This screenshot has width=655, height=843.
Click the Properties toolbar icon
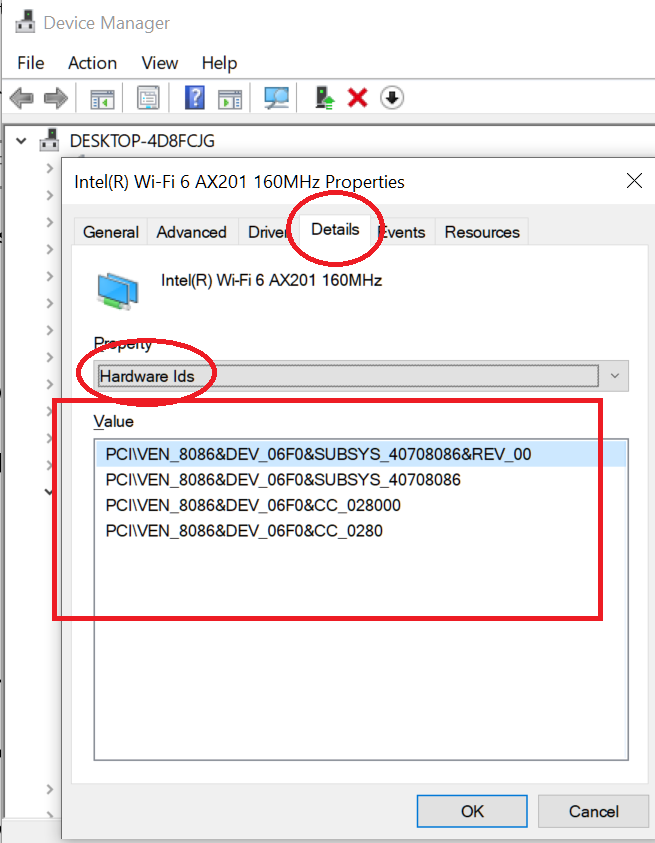click(148, 98)
